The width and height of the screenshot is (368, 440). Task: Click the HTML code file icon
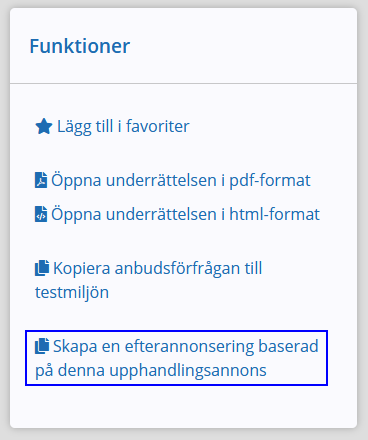point(41,214)
